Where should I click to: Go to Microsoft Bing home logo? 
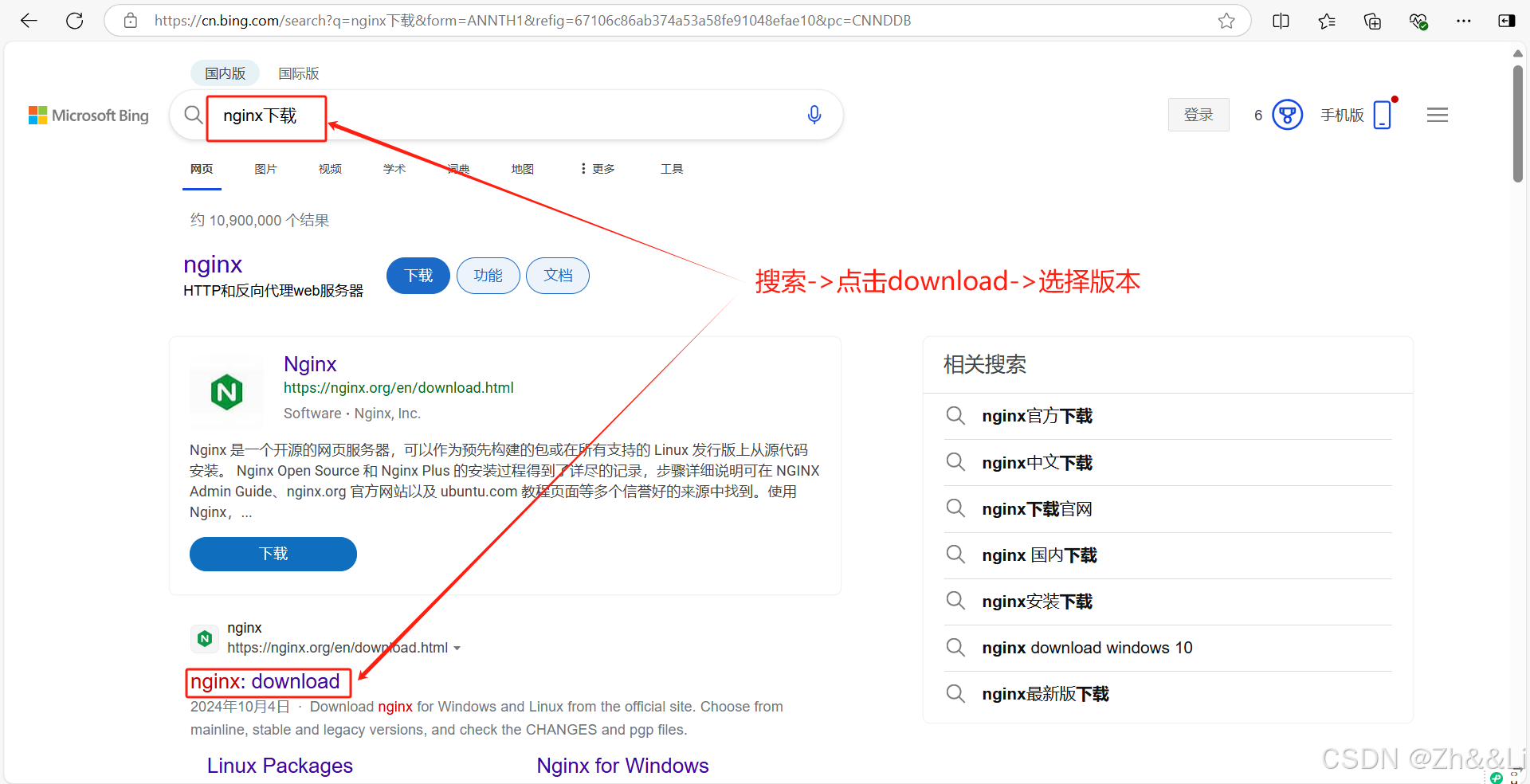[88, 116]
